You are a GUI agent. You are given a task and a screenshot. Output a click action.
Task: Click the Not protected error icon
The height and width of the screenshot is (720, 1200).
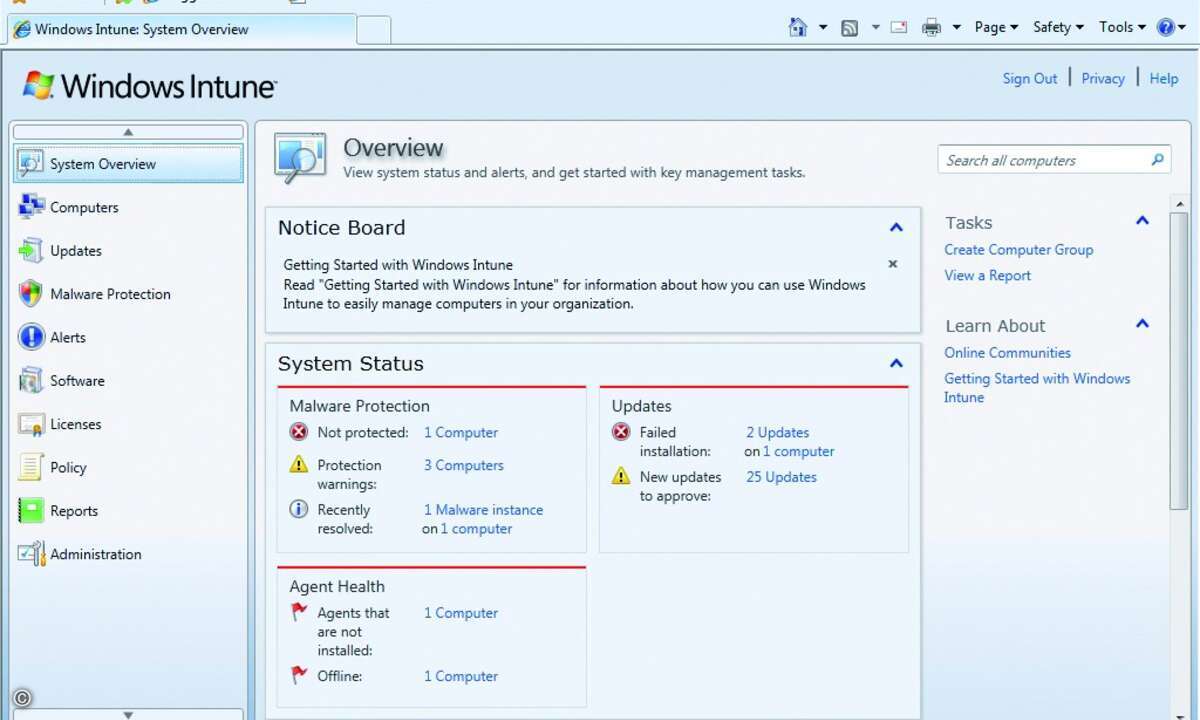pyautogui.click(x=299, y=432)
